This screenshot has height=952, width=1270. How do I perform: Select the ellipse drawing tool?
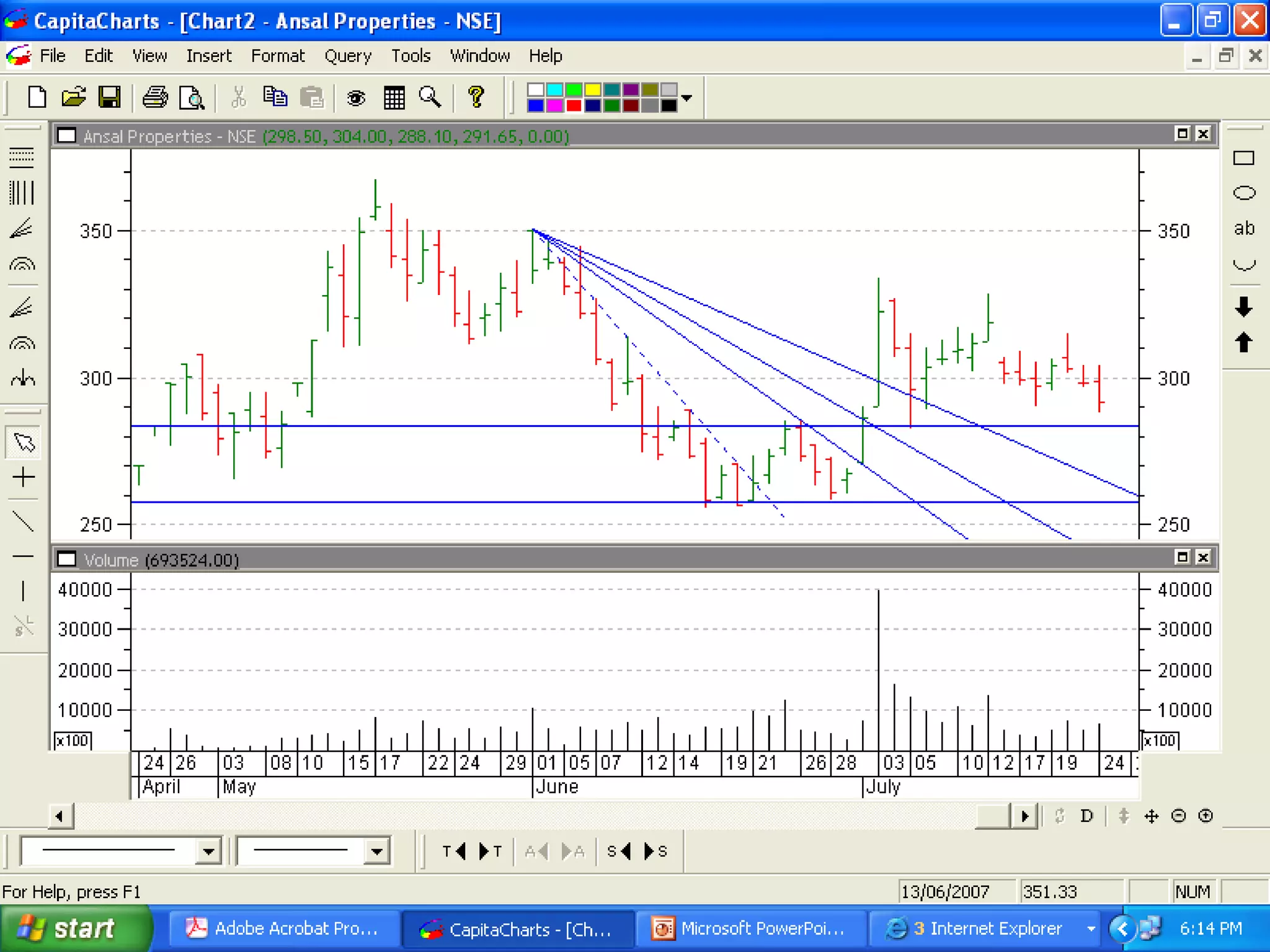point(1243,193)
